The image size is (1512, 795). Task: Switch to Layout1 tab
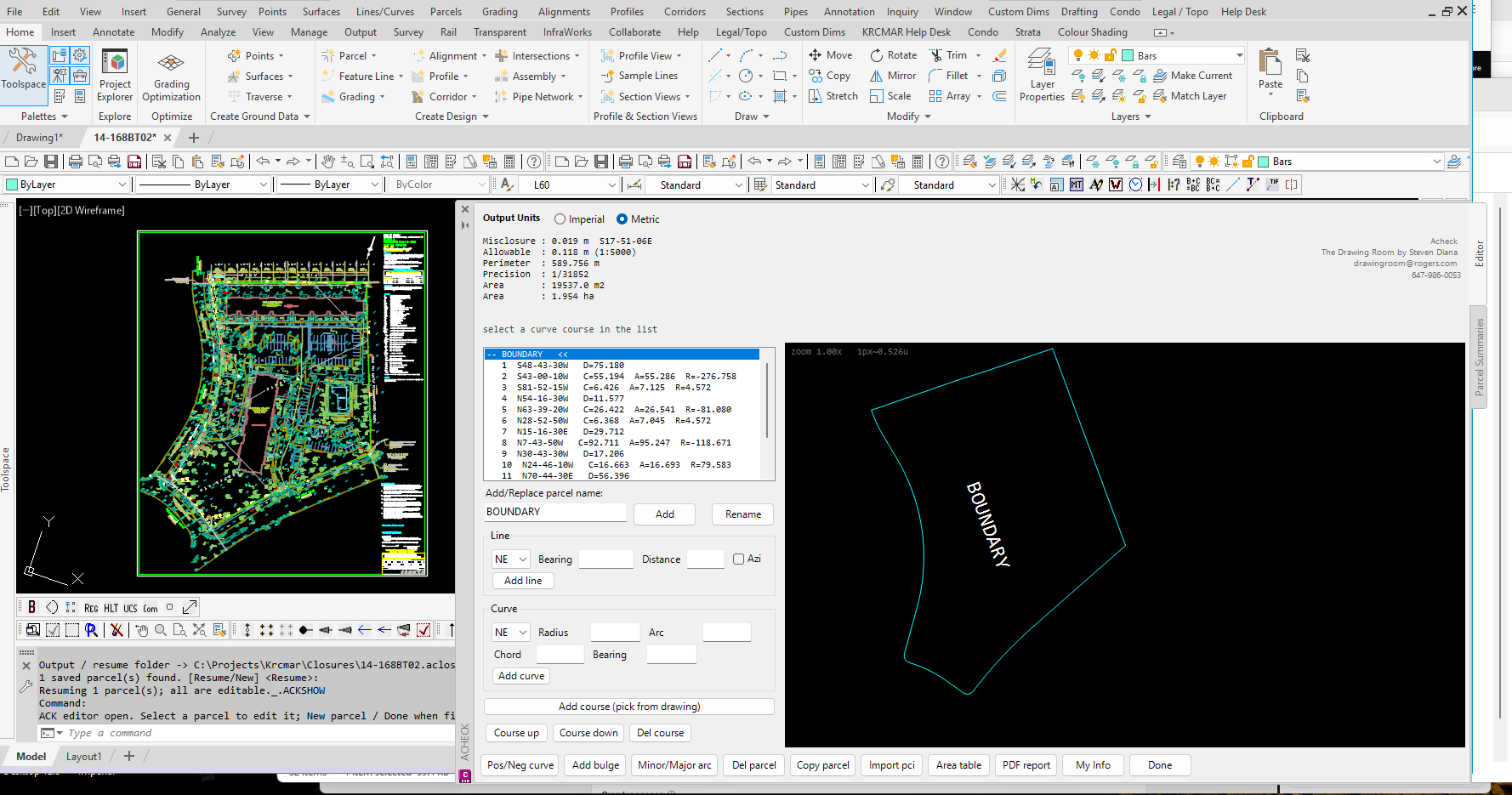pyautogui.click(x=83, y=756)
